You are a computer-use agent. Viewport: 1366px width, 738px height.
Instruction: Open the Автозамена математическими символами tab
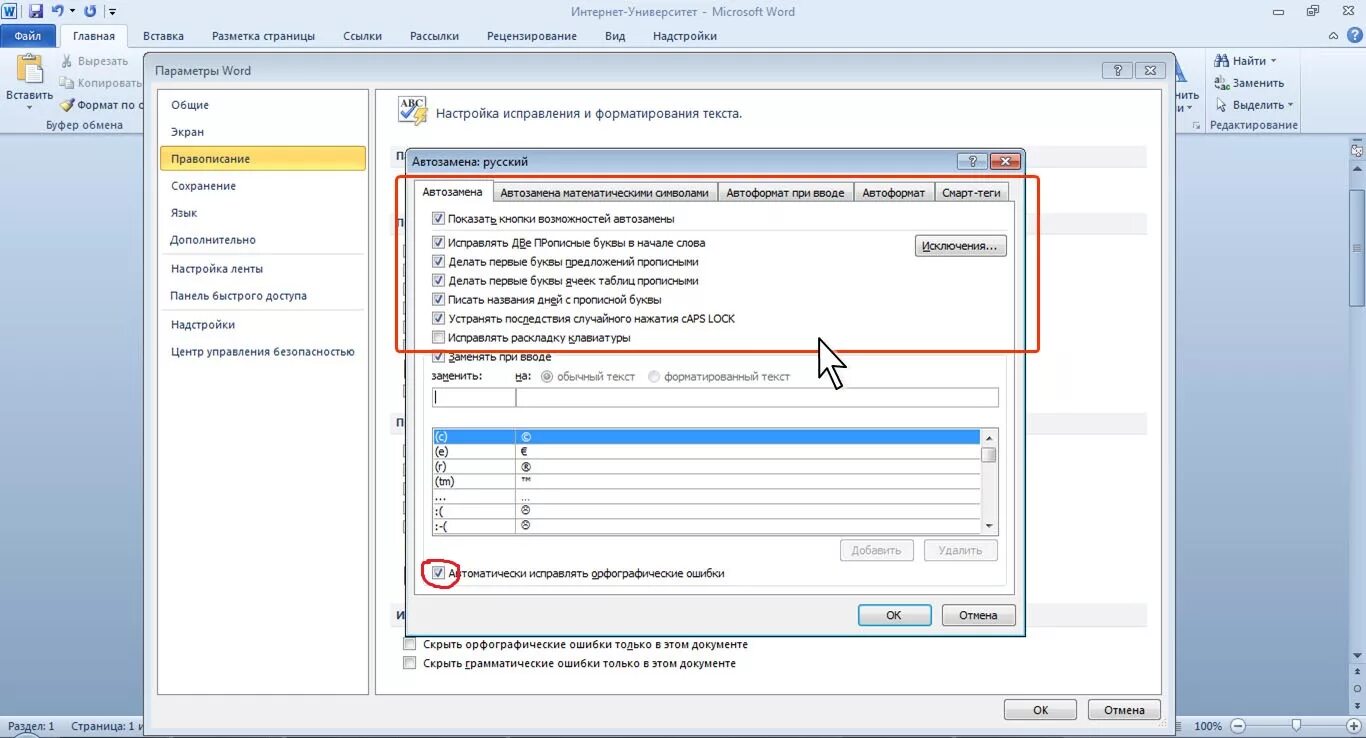click(605, 193)
